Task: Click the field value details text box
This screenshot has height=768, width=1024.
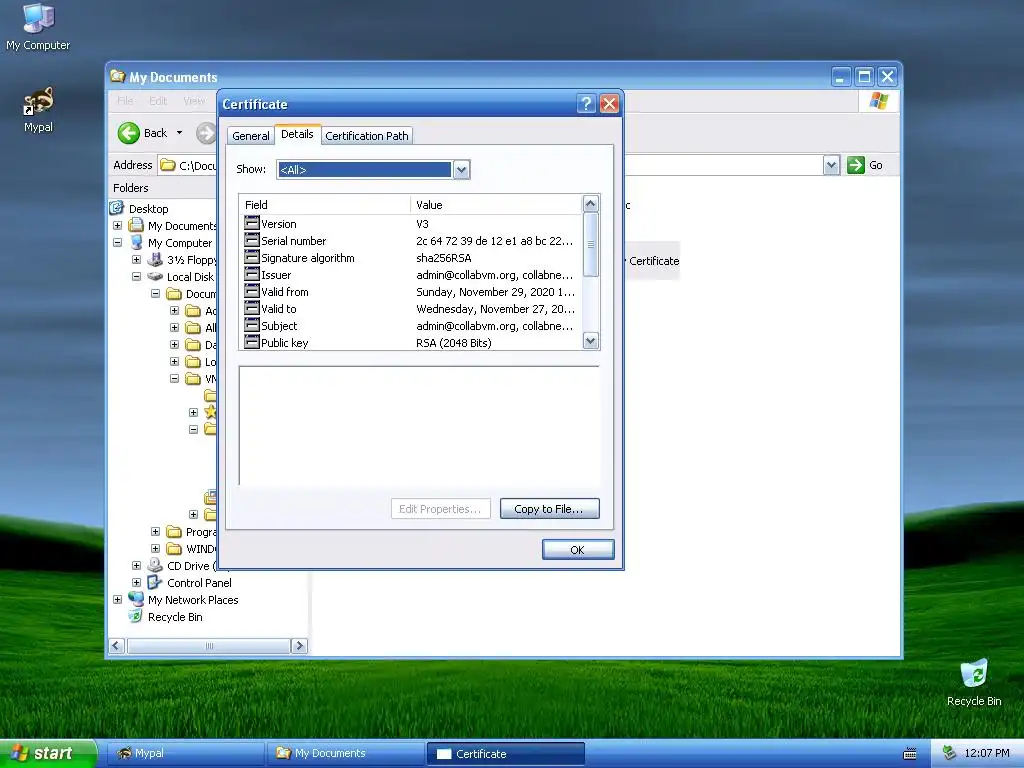Action: [x=419, y=426]
